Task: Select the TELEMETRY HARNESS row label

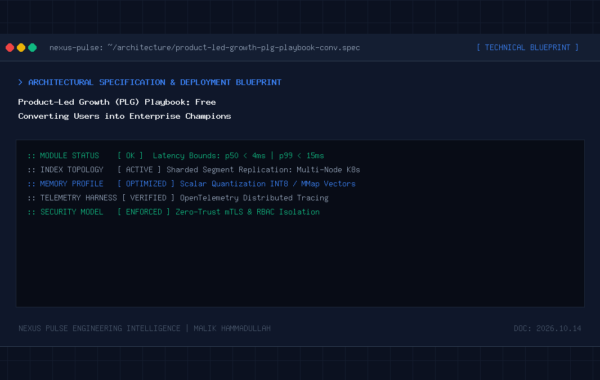Action: (x=72, y=198)
